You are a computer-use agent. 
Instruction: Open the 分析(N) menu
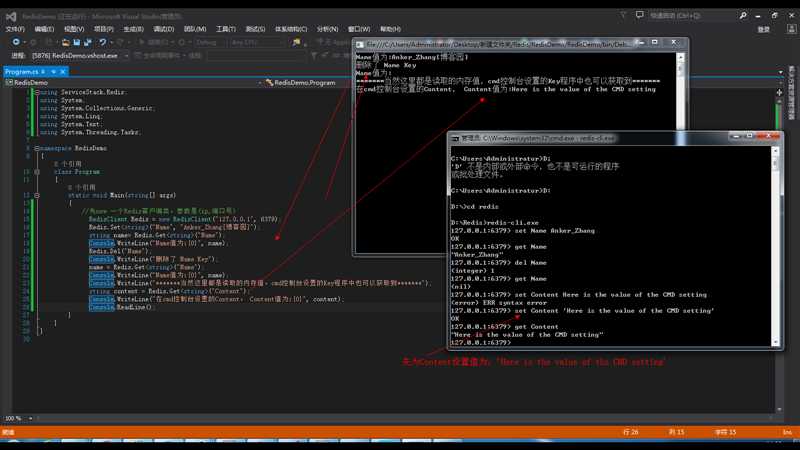point(328,29)
